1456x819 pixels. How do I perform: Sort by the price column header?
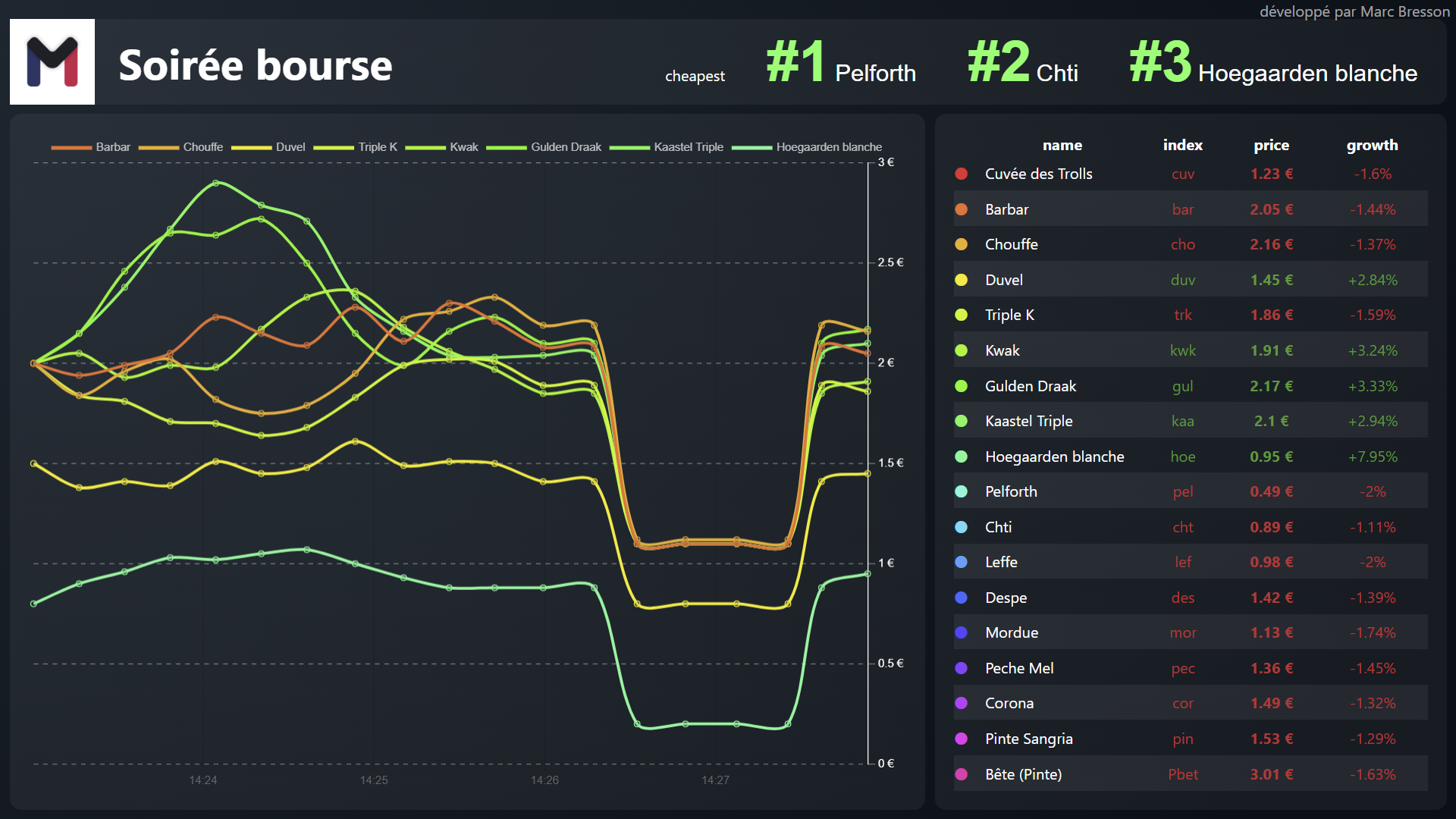coord(1271,145)
